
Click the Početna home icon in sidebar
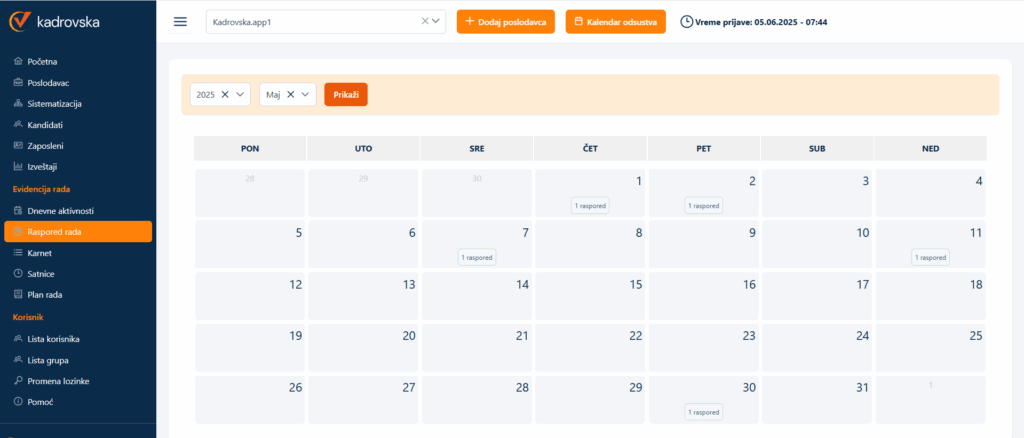tap(18, 62)
